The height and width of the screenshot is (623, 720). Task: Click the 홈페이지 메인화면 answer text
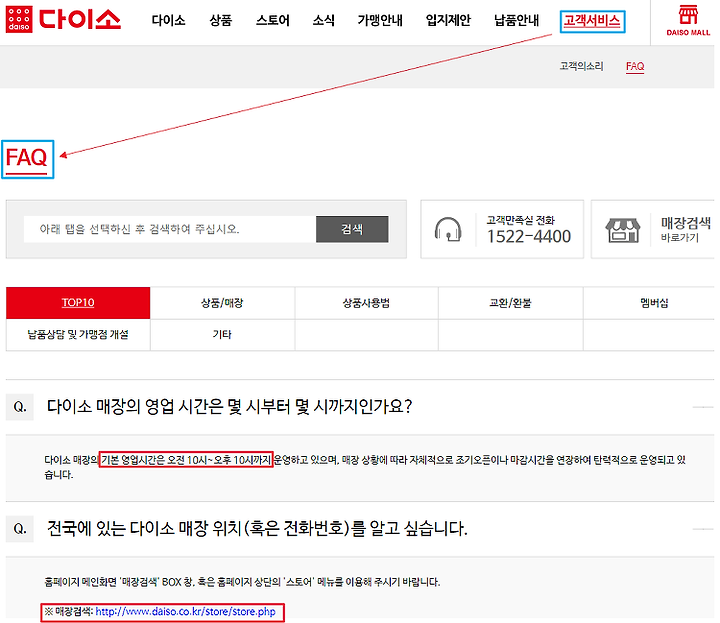point(242,582)
